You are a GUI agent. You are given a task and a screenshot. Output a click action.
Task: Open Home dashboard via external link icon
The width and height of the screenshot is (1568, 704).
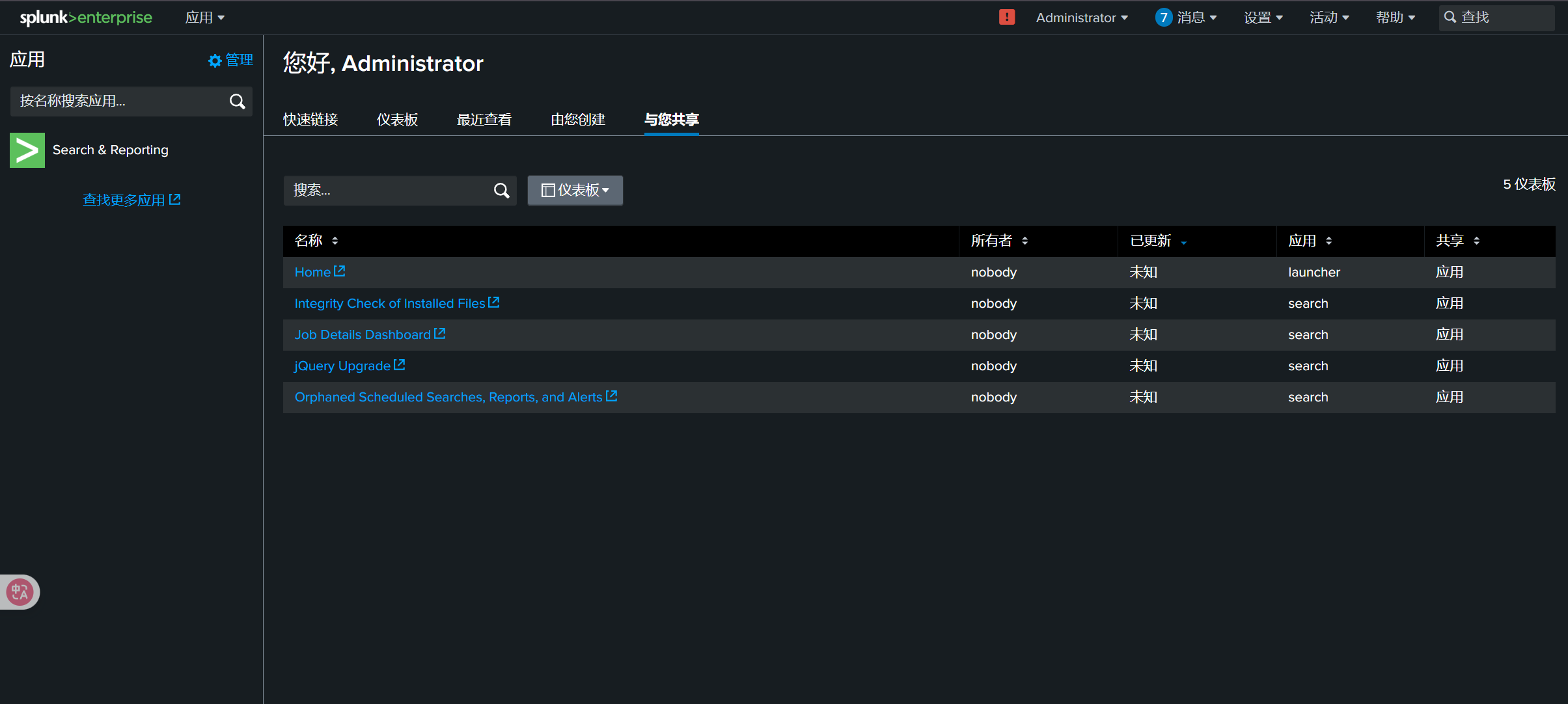click(x=340, y=271)
